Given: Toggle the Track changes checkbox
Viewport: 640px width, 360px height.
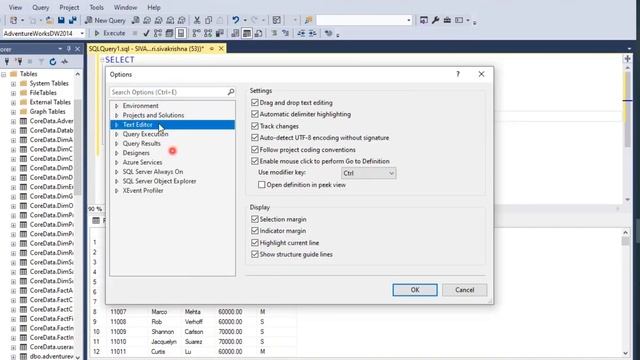Looking at the screenshot, I should coord(255,126).
